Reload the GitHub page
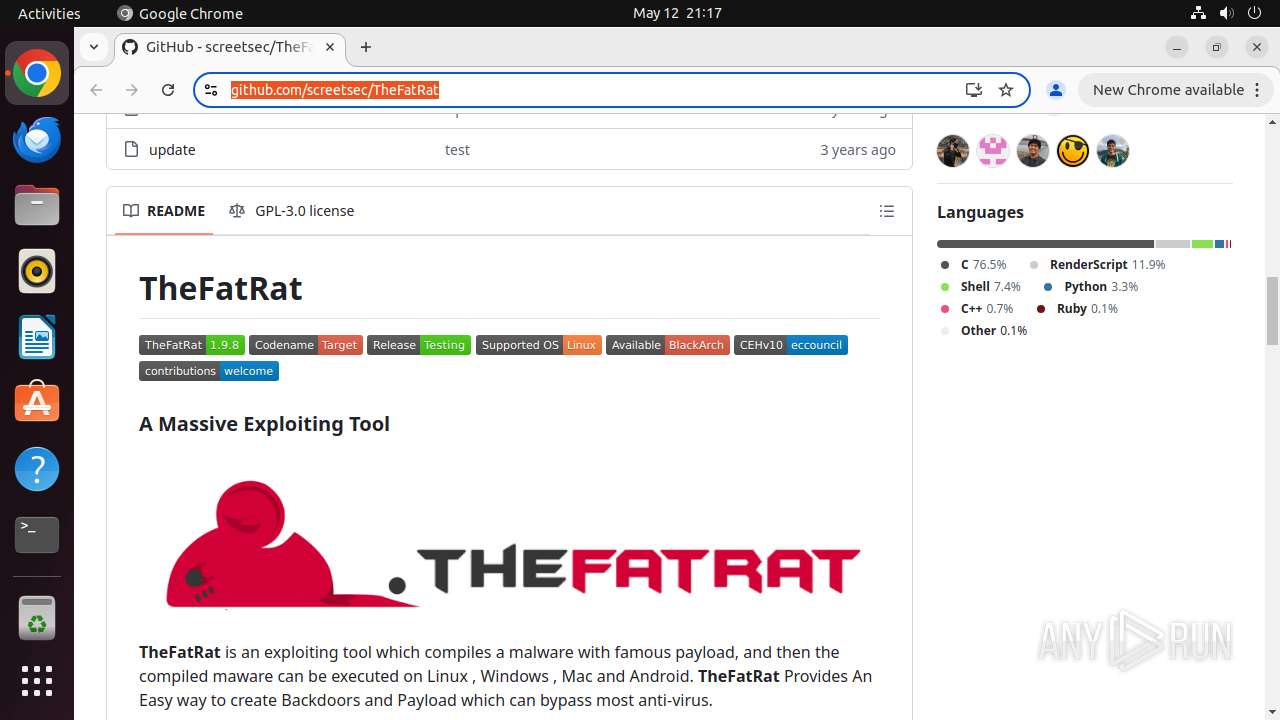 click(x=168, y=90)
